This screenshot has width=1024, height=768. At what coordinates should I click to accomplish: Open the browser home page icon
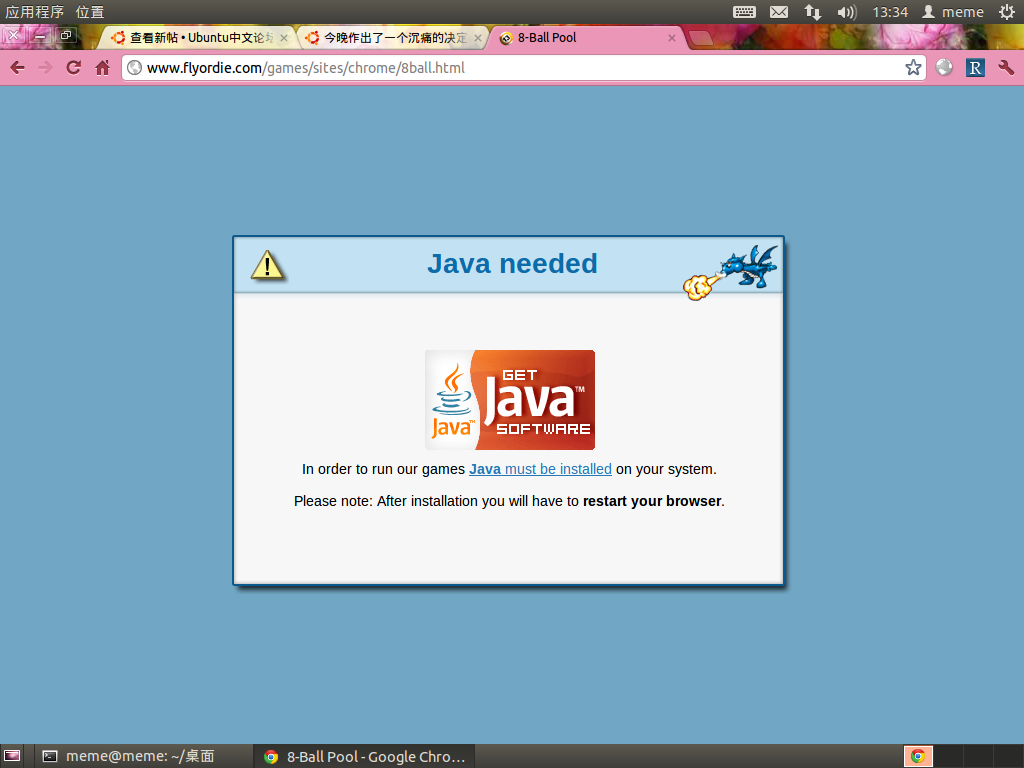pos(103,68)
